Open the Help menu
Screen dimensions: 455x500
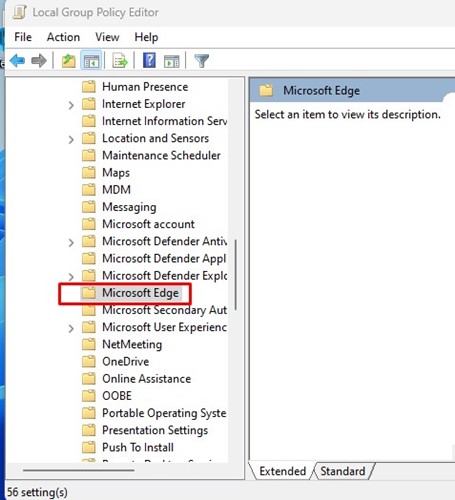[x=146, y=37]
